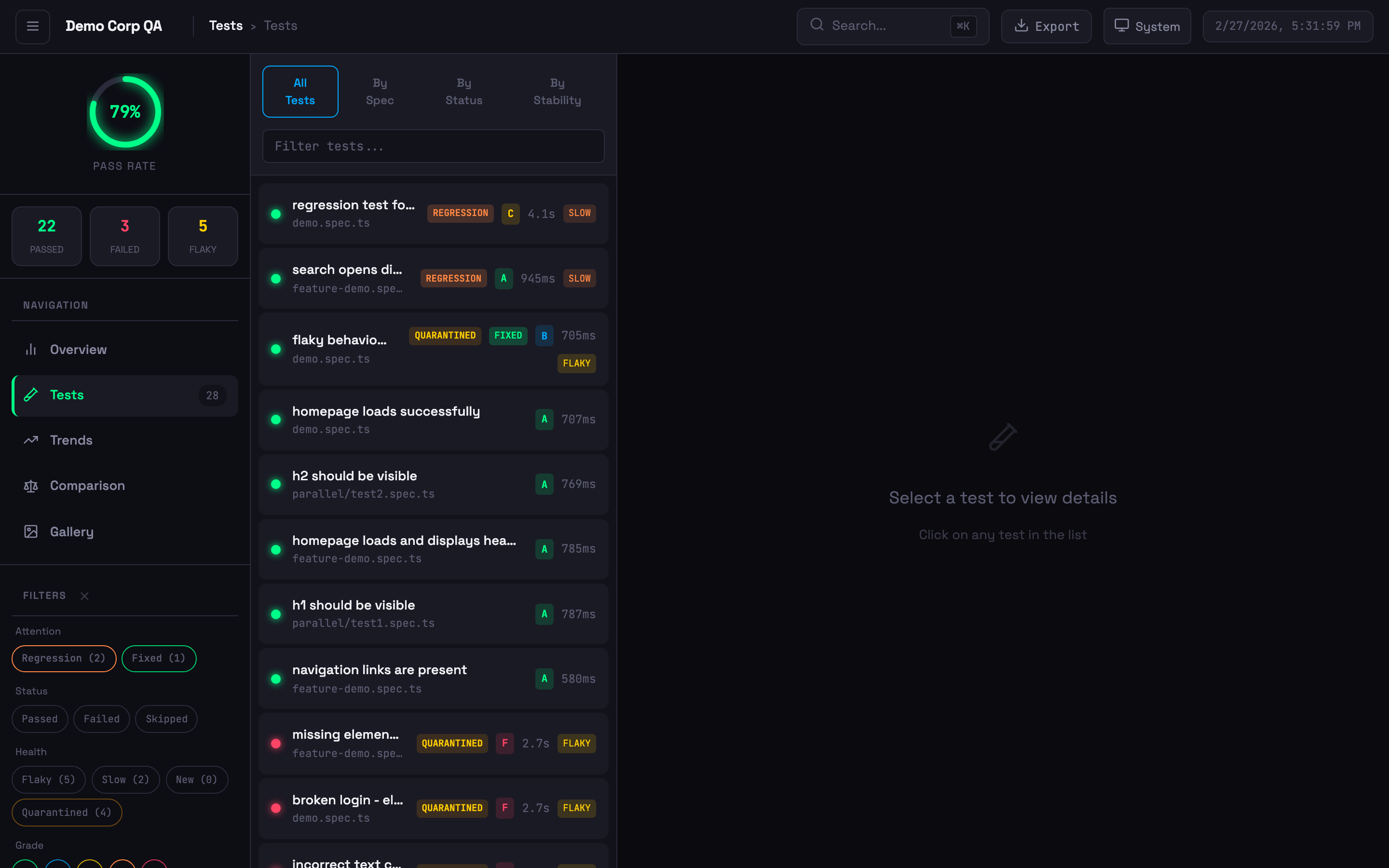The height and width of the screenshot is (868, 1389).
Task: Click the Export download button
Action: (1046, 27)
